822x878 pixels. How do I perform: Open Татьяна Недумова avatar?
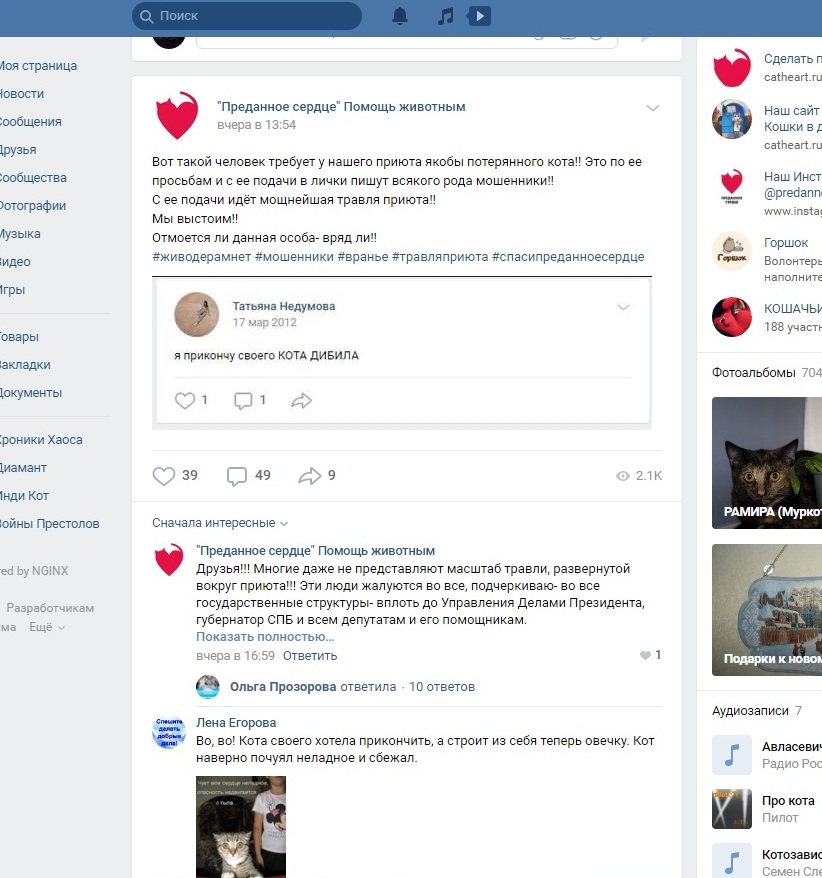(x=197, y=314)
